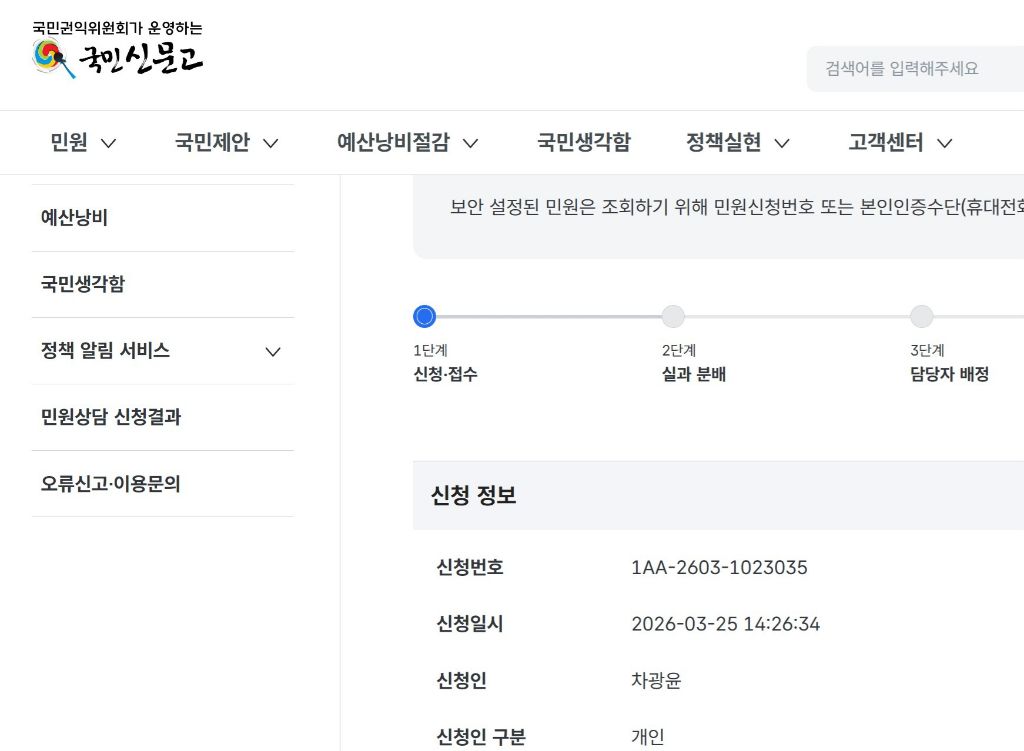1024x751 pixels.
Task: Click the 신청 정보 section header
Action: click(x=474, y=496)
